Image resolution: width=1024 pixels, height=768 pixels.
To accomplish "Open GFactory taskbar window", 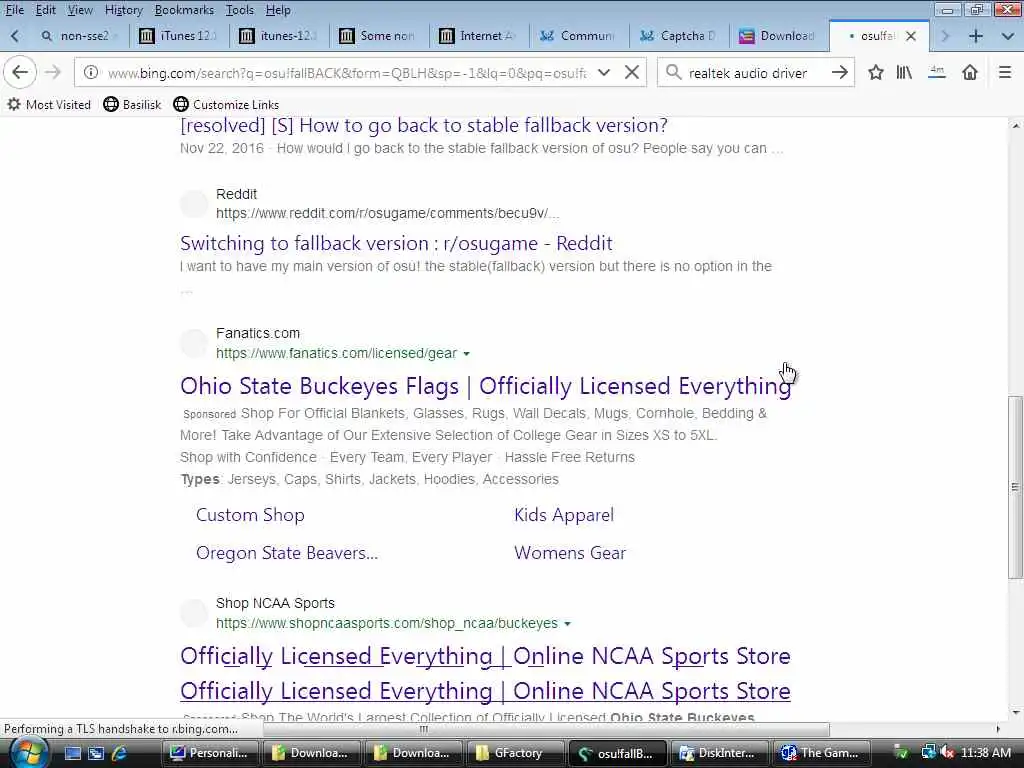I will [515, 753].
